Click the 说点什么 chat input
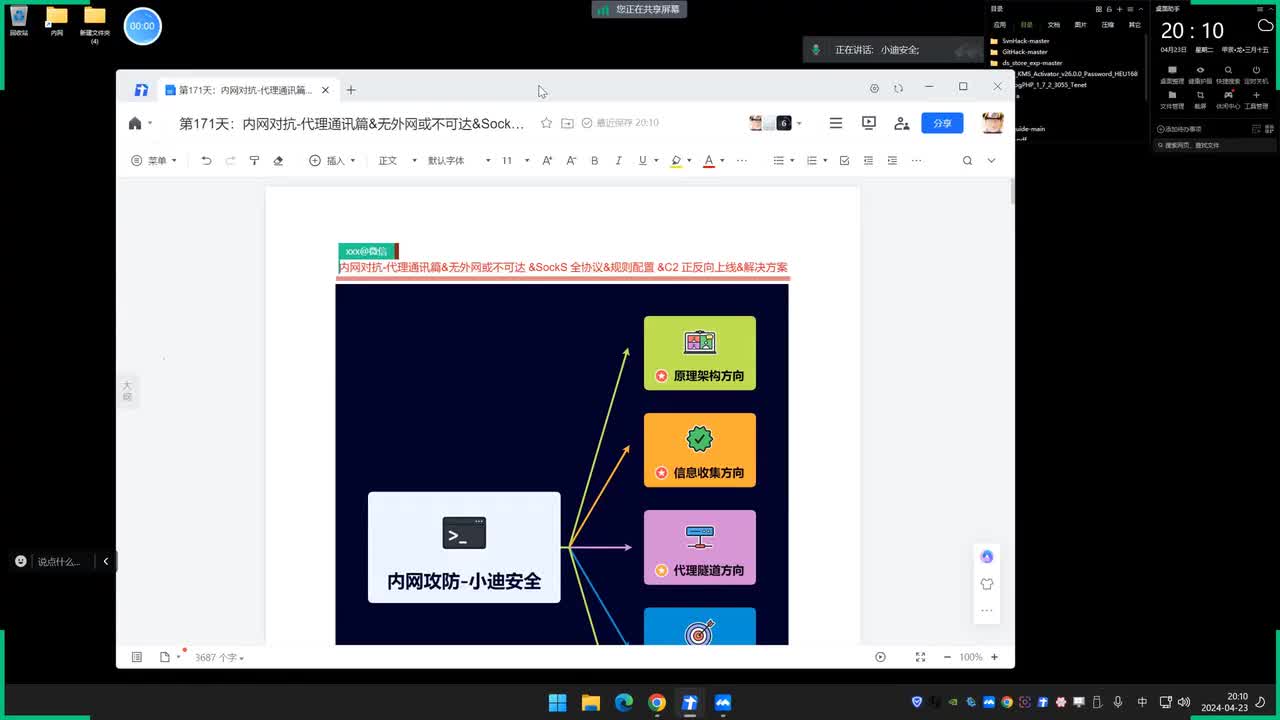Image resolution: width=1280 pixels, height=720 pixels. (58, 562)
